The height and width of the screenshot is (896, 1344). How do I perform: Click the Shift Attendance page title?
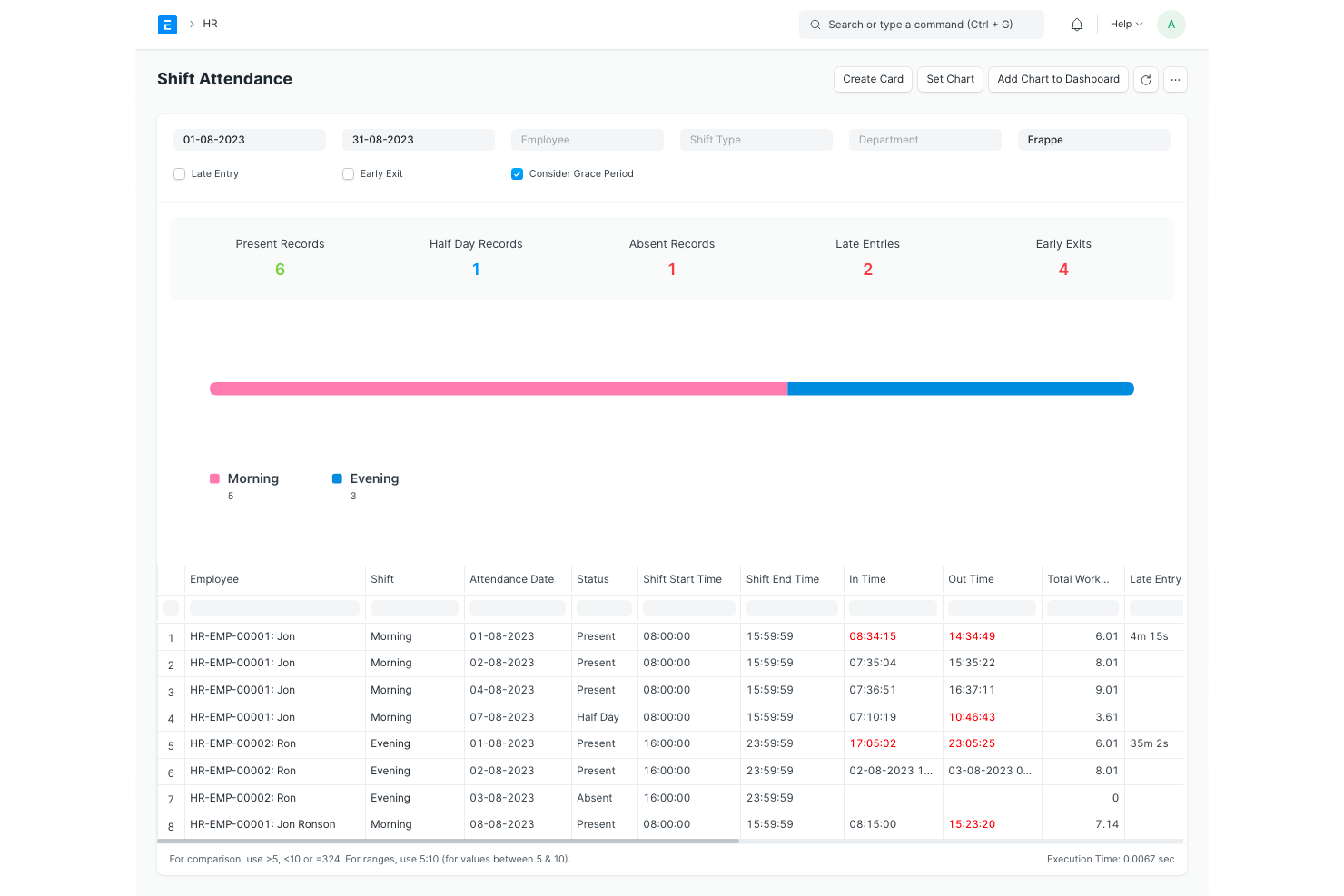pyautogui.click(x=224, y=79)
